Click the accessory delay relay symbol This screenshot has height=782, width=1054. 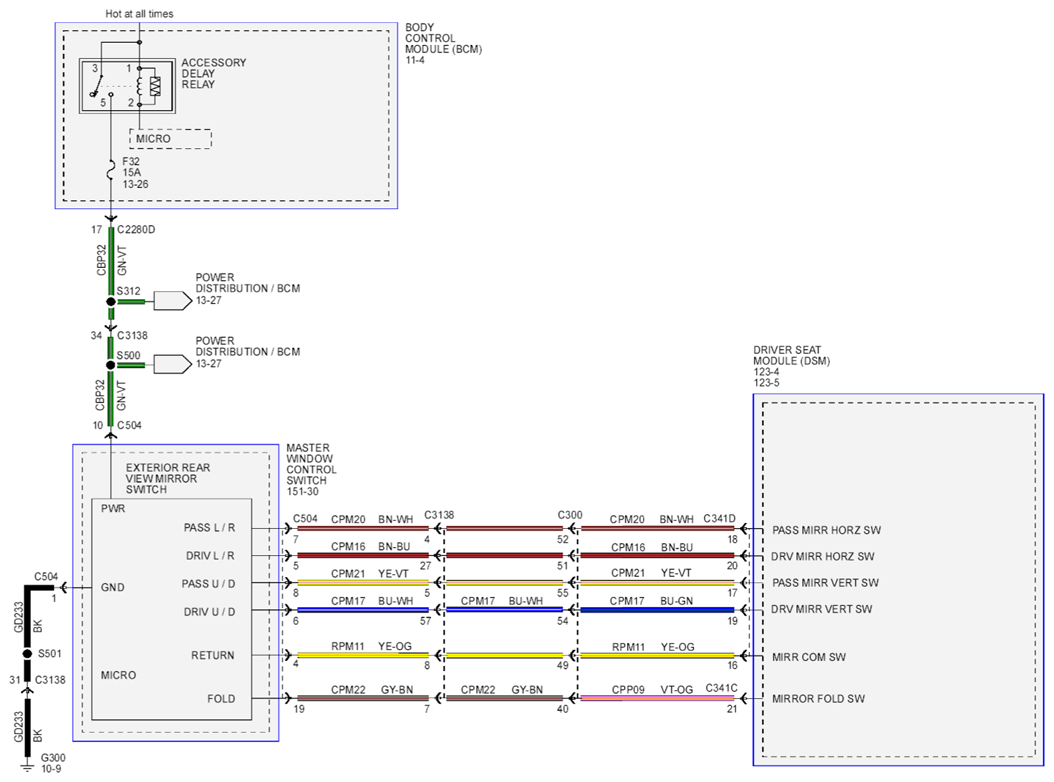click(127, 85)
